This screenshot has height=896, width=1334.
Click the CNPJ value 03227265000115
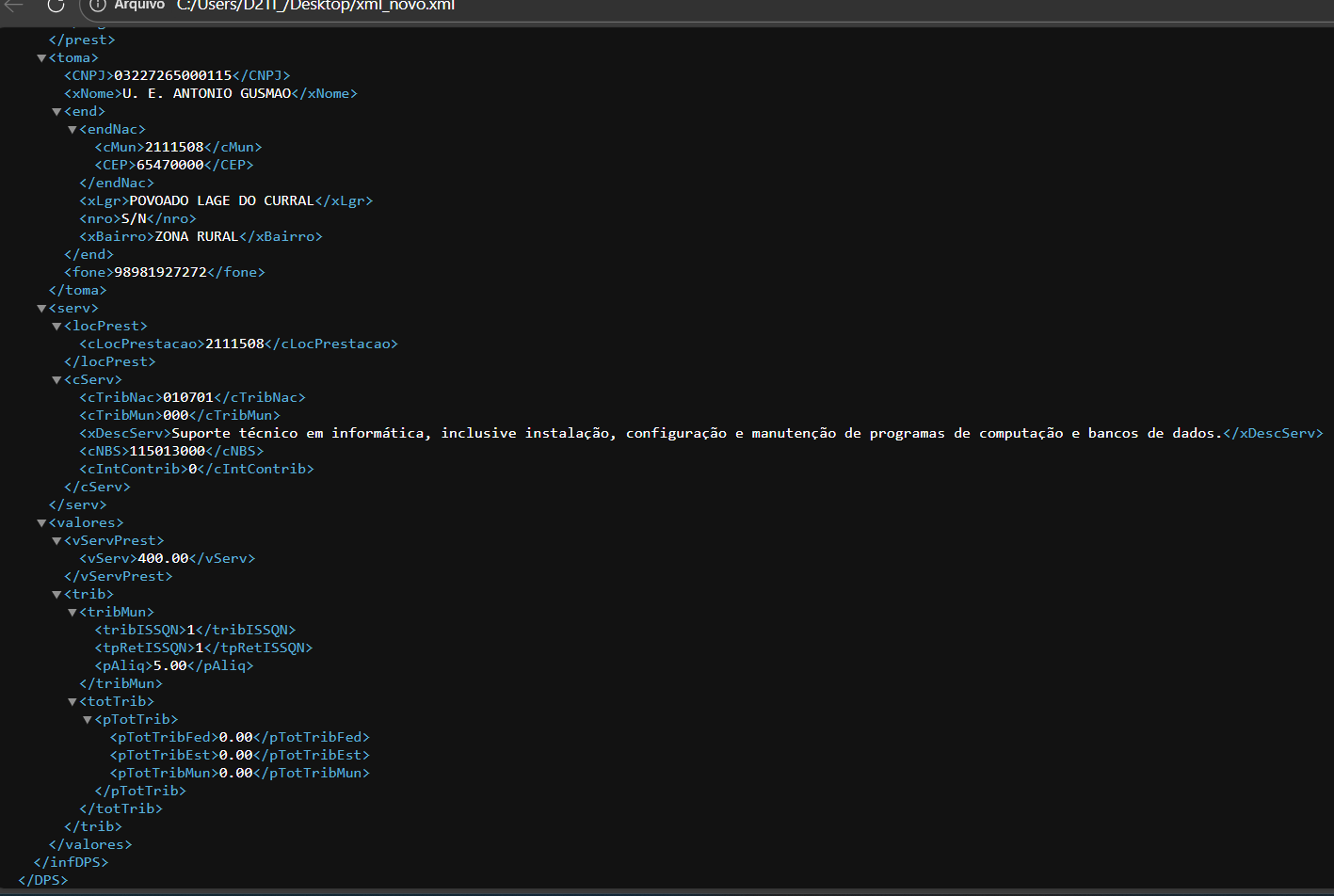[172, 75]
